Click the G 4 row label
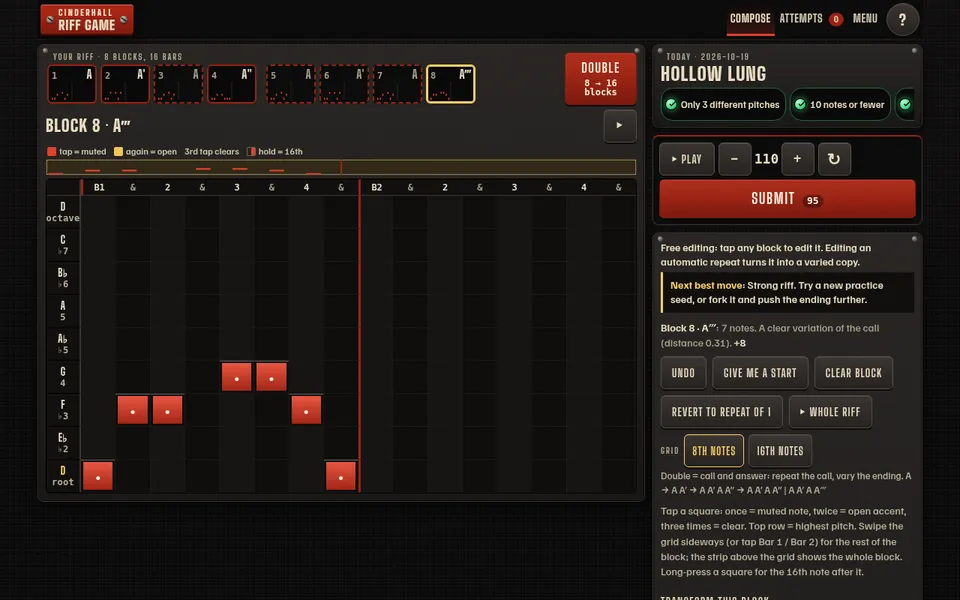The height and width of the screenshot is (600, 960). [62, 377]
